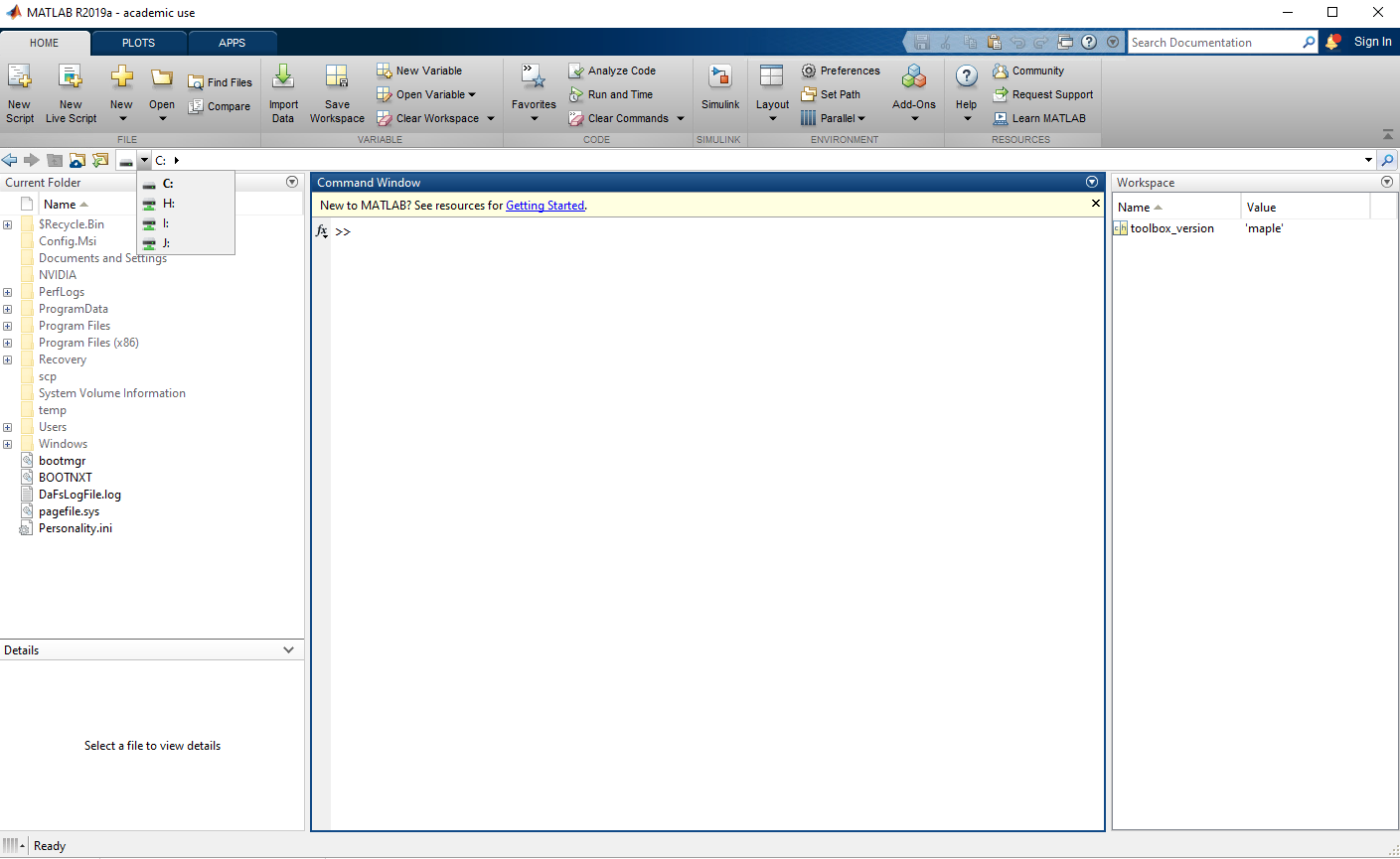Open the New file plus icon
This screenshot has height=859, width=1400.
tap(121, 77)
